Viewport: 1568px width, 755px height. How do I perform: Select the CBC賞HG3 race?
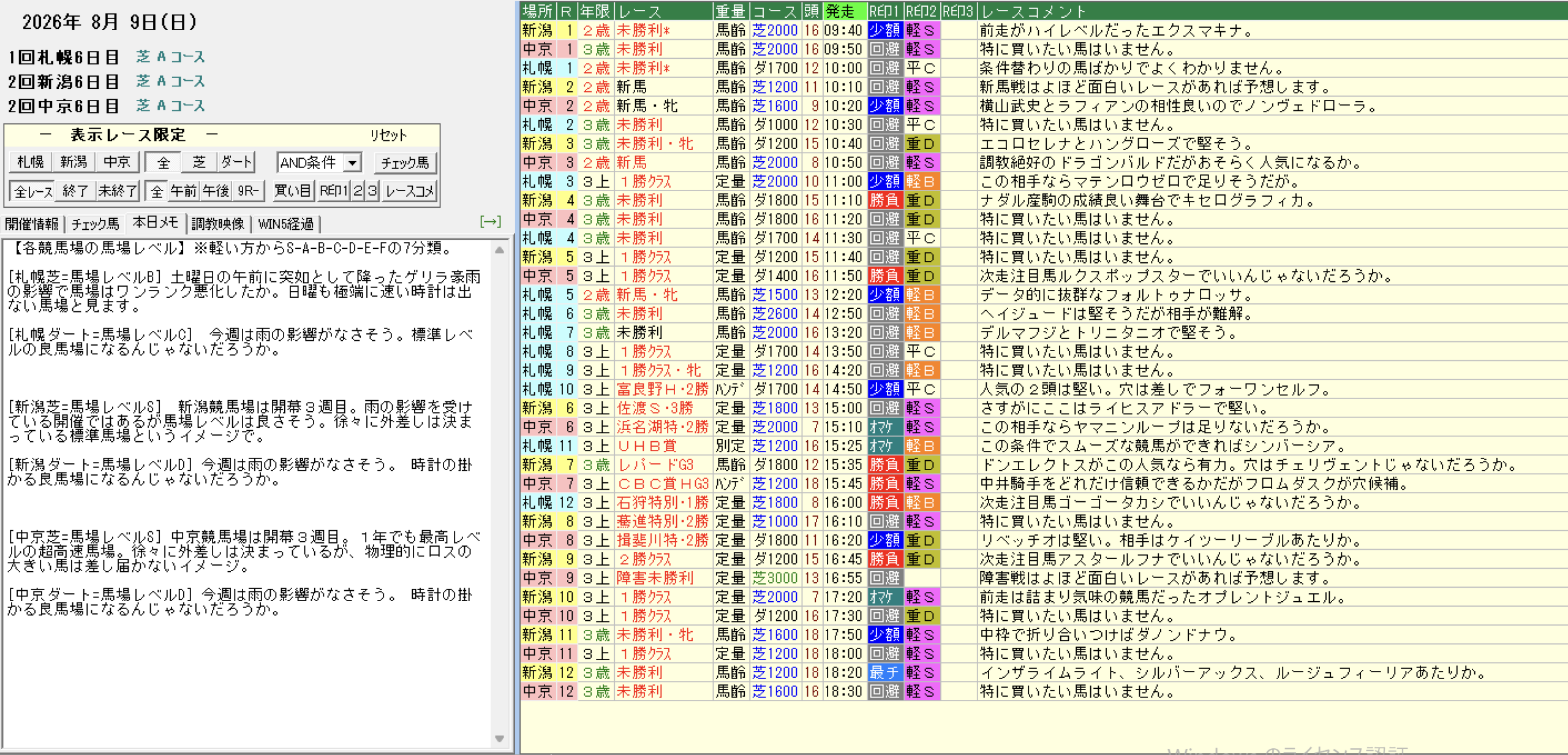[662, 484]
